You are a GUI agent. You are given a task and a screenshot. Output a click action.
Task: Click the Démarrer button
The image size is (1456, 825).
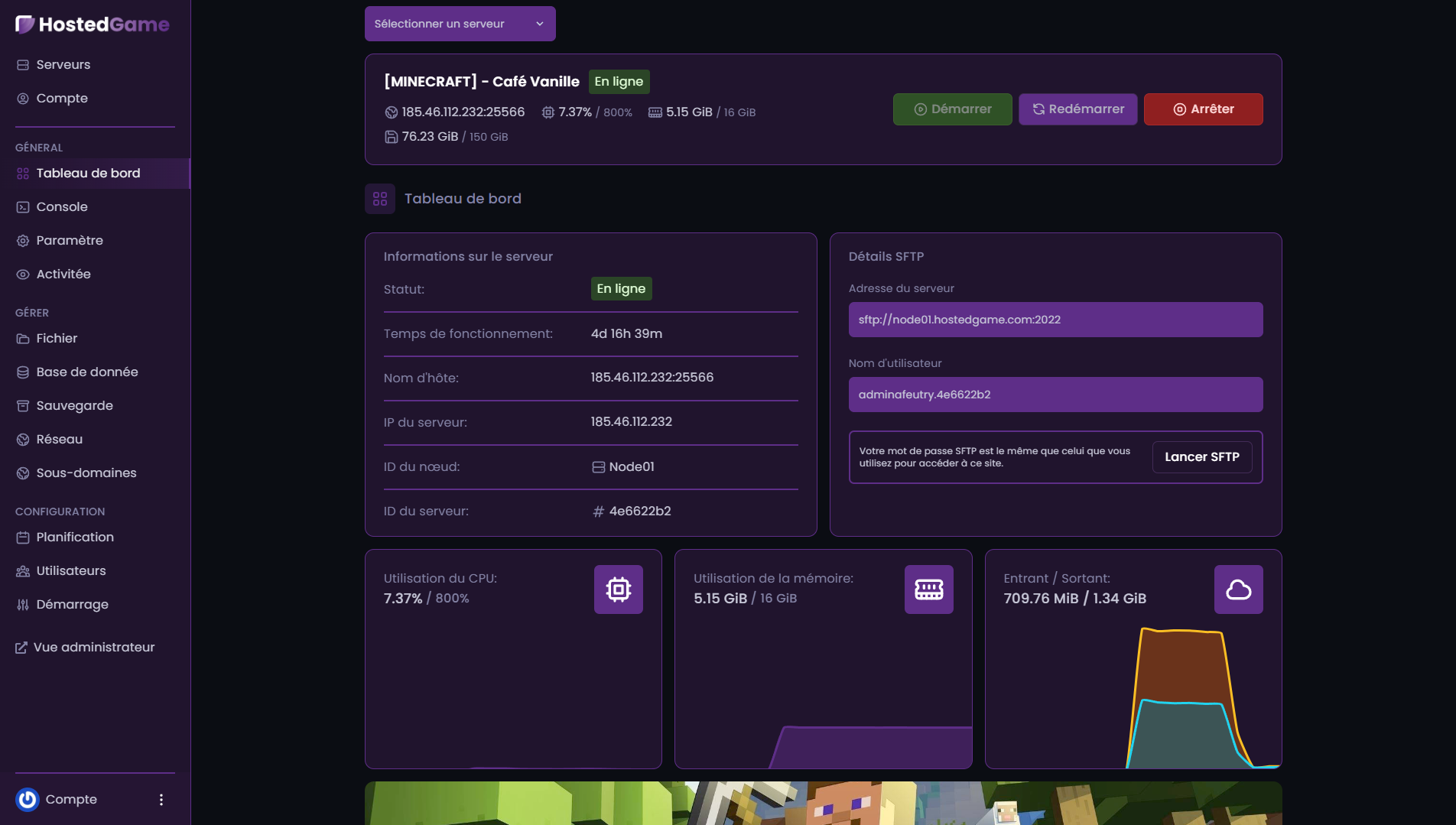tap(952, 109)
